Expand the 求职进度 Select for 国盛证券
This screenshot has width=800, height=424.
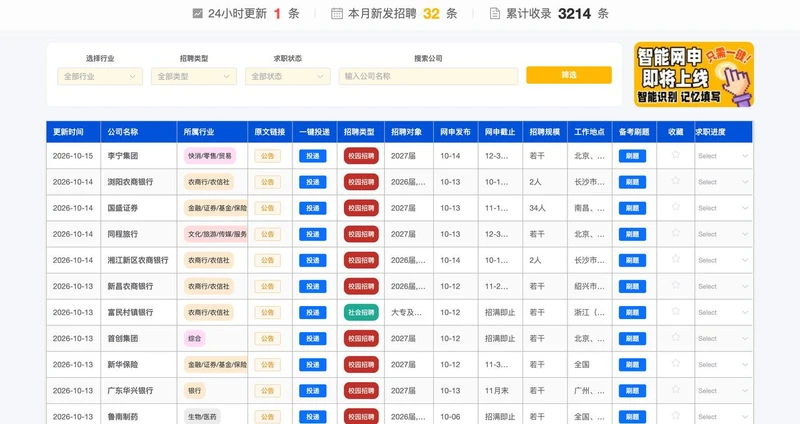point(723,208)
